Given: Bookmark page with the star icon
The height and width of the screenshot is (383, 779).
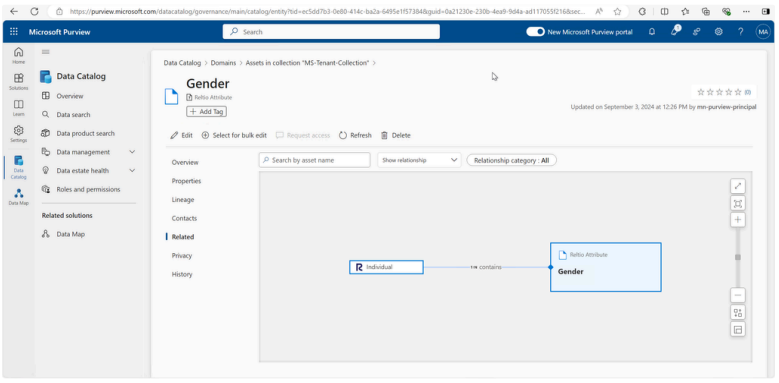Looking at the screenshot, I should 617,11.
